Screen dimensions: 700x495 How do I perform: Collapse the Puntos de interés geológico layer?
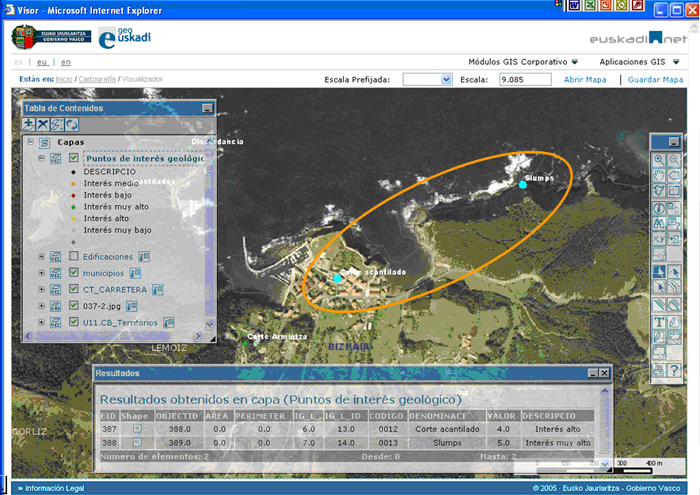[41, 158]
